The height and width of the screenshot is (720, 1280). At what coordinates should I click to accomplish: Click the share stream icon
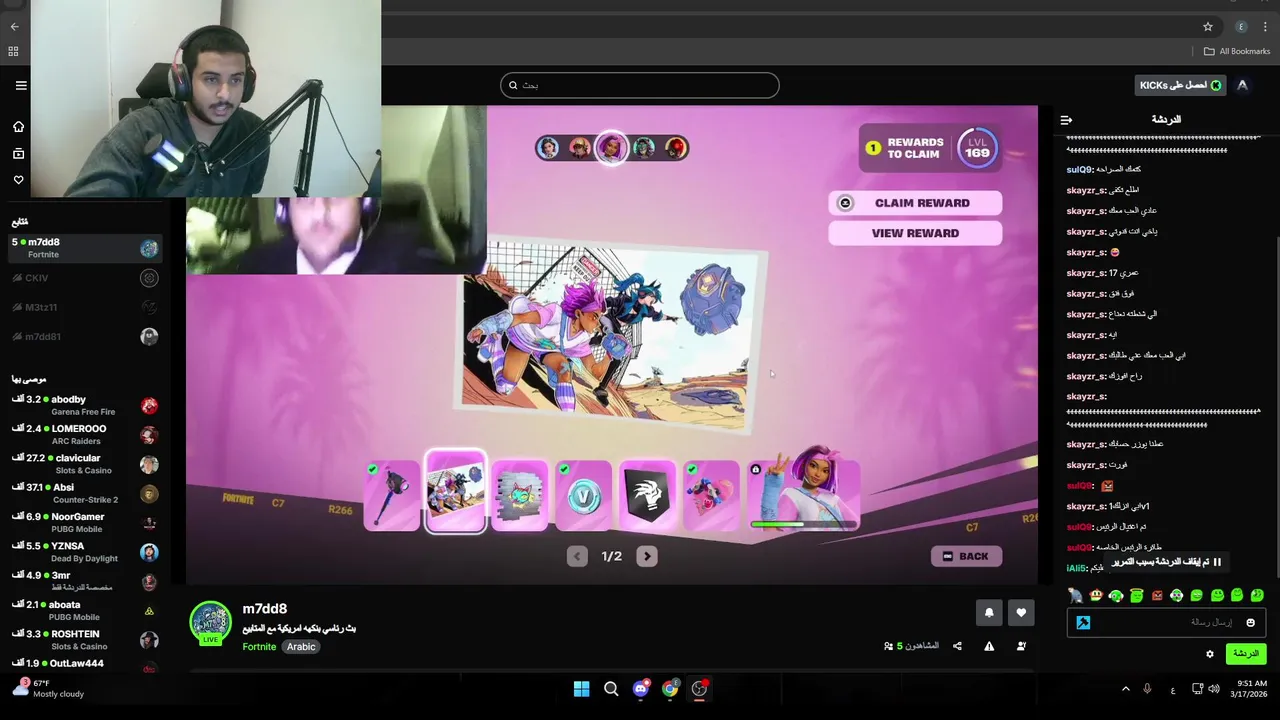pos(957,646)
